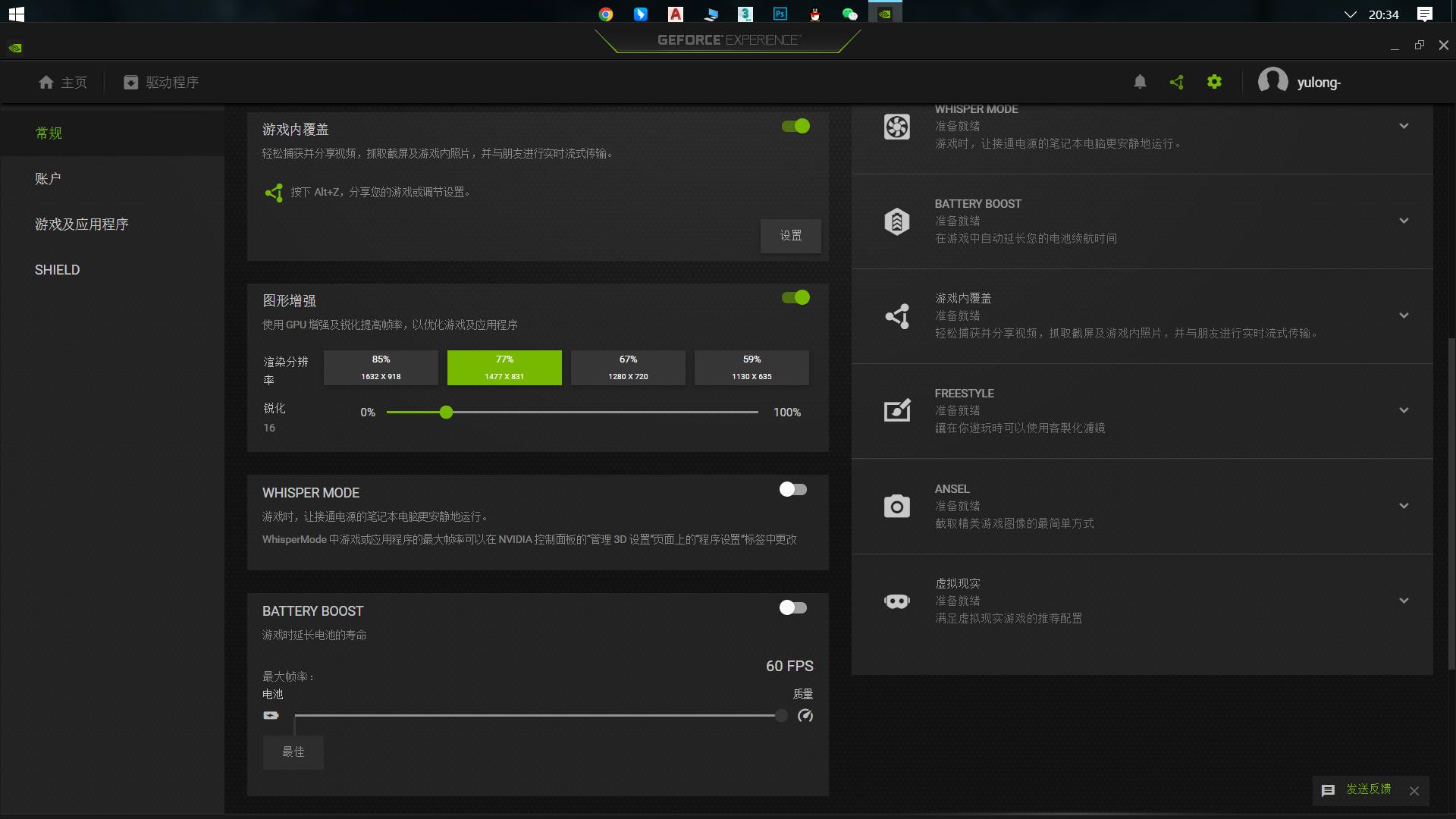Click the Whisper Mode fan icon
This screenshot has height=819, width=1456.
pyautogui.click(x=896, y=127)
